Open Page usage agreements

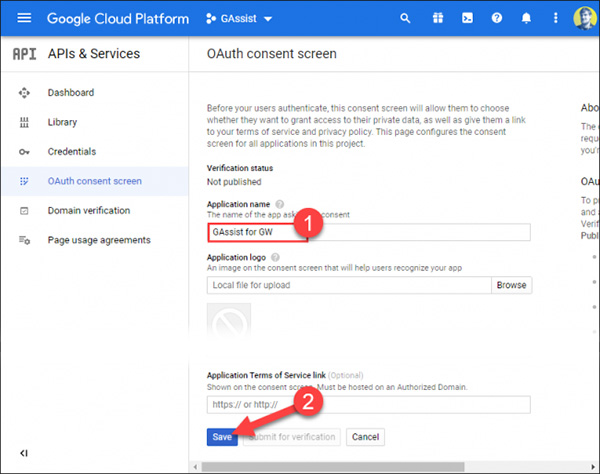click(x=98, y=240)
